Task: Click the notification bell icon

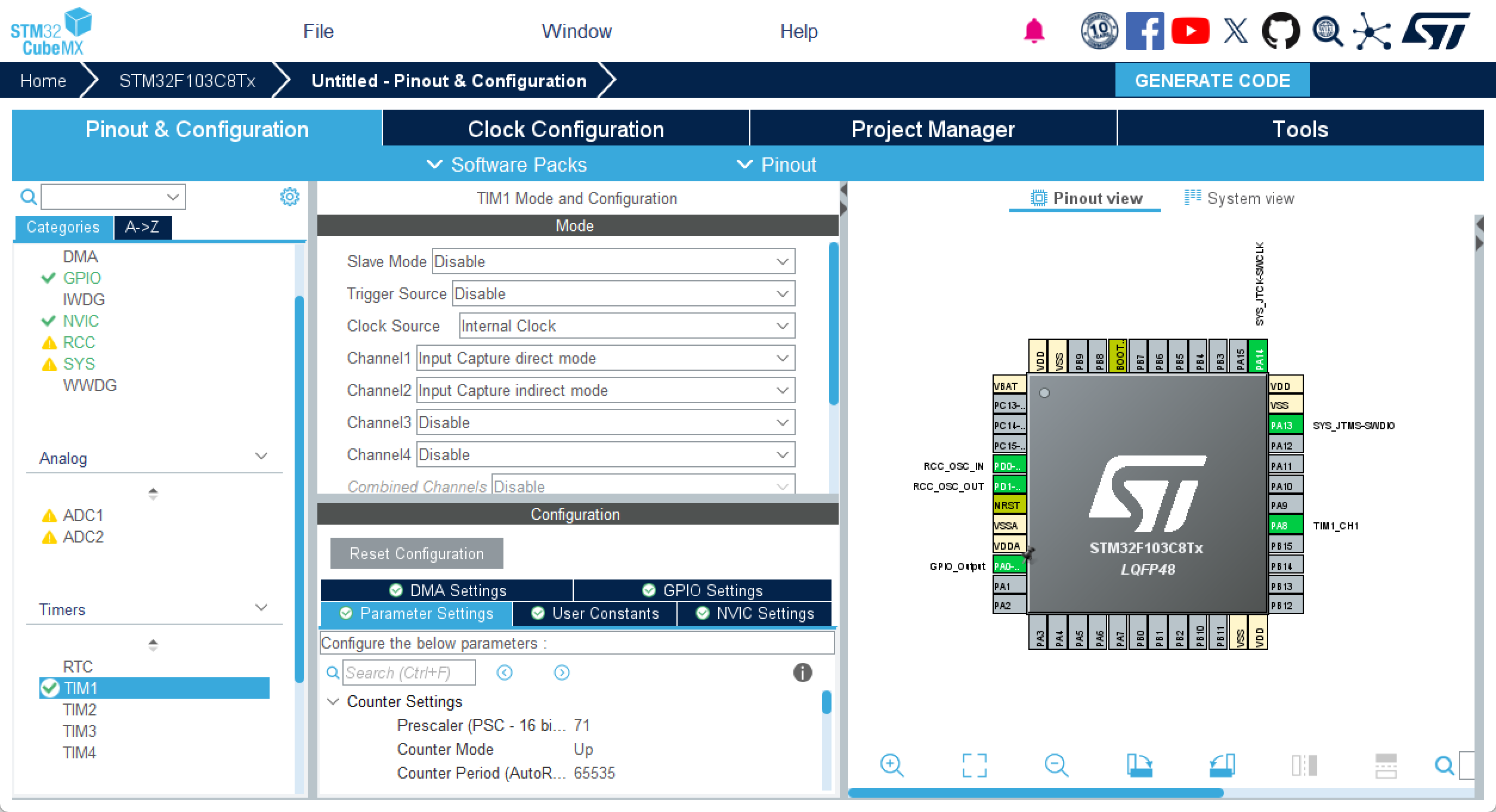Action: [1034, 31]
